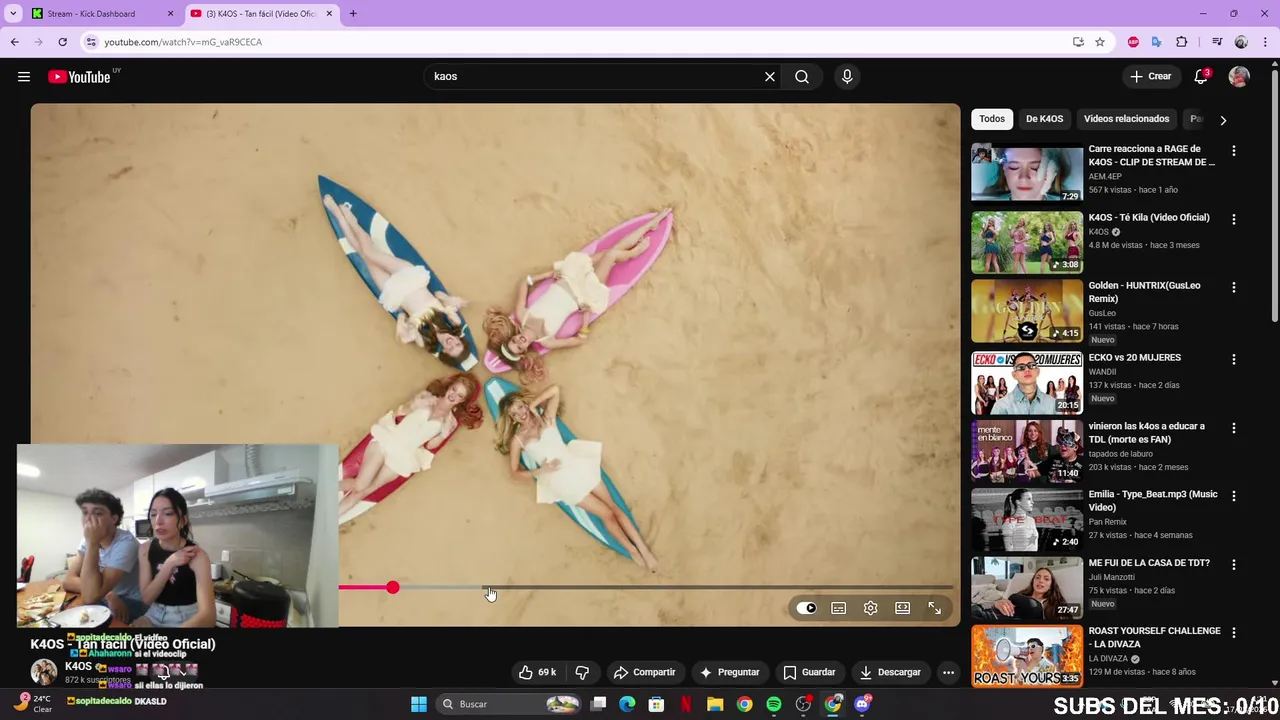Screen dimensions: 1280x720
Task: Open Netflix from the taskbar
Action: (686, 704)
